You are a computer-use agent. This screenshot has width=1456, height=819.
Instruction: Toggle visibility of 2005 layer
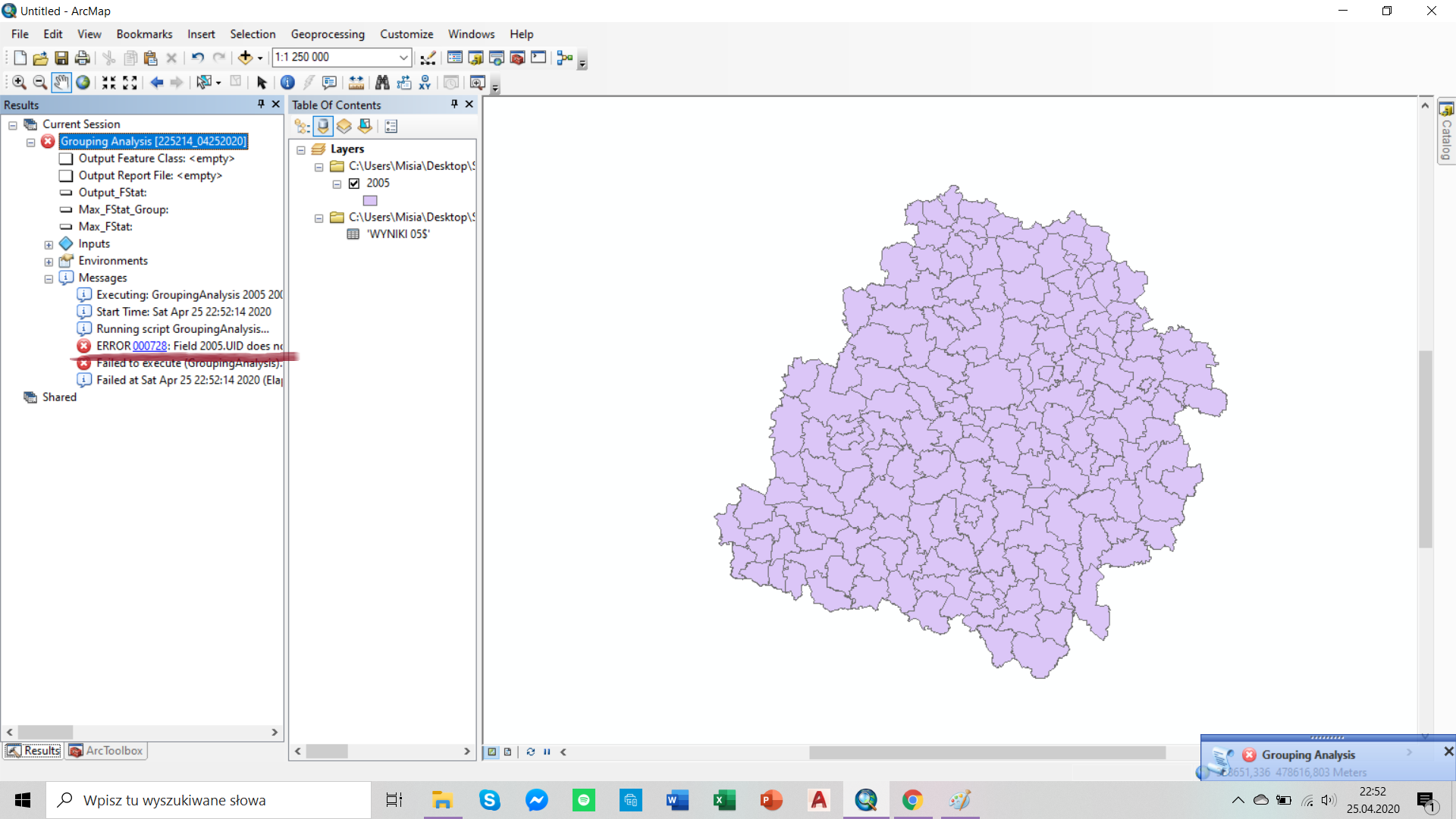point(354,183)
